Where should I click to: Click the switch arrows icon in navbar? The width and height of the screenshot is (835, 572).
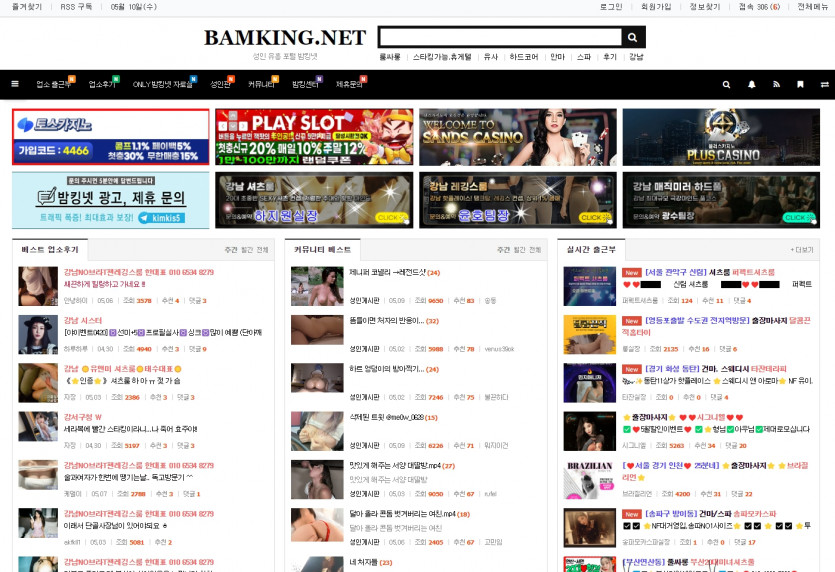tap(824, 84)
